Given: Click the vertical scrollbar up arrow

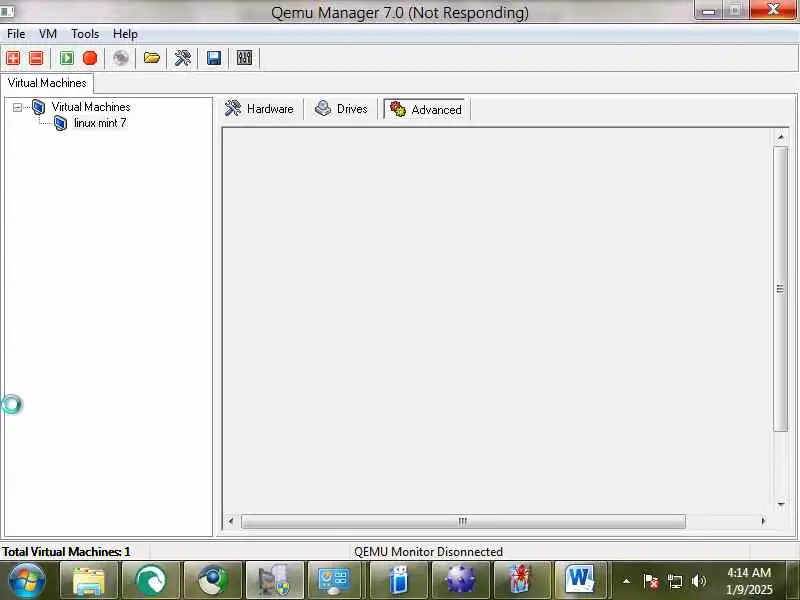Looking at the screenshot, I should 781,138.
